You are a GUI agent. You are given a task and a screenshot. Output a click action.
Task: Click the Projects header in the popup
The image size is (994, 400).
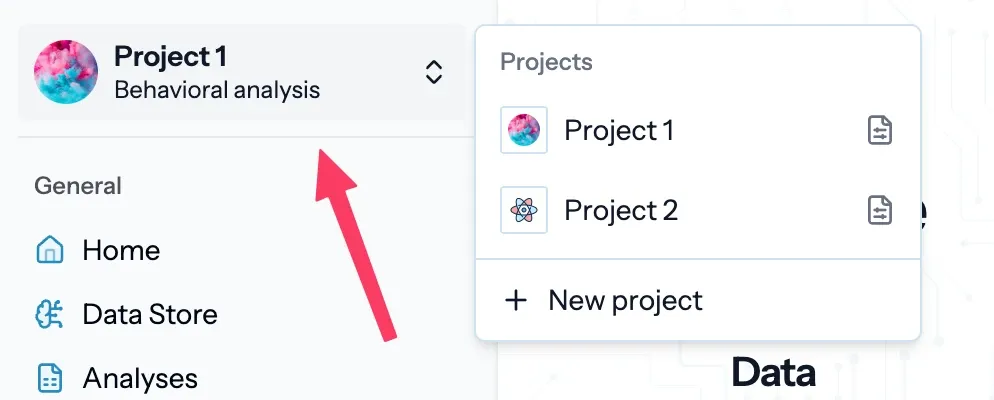pos(546,62)
